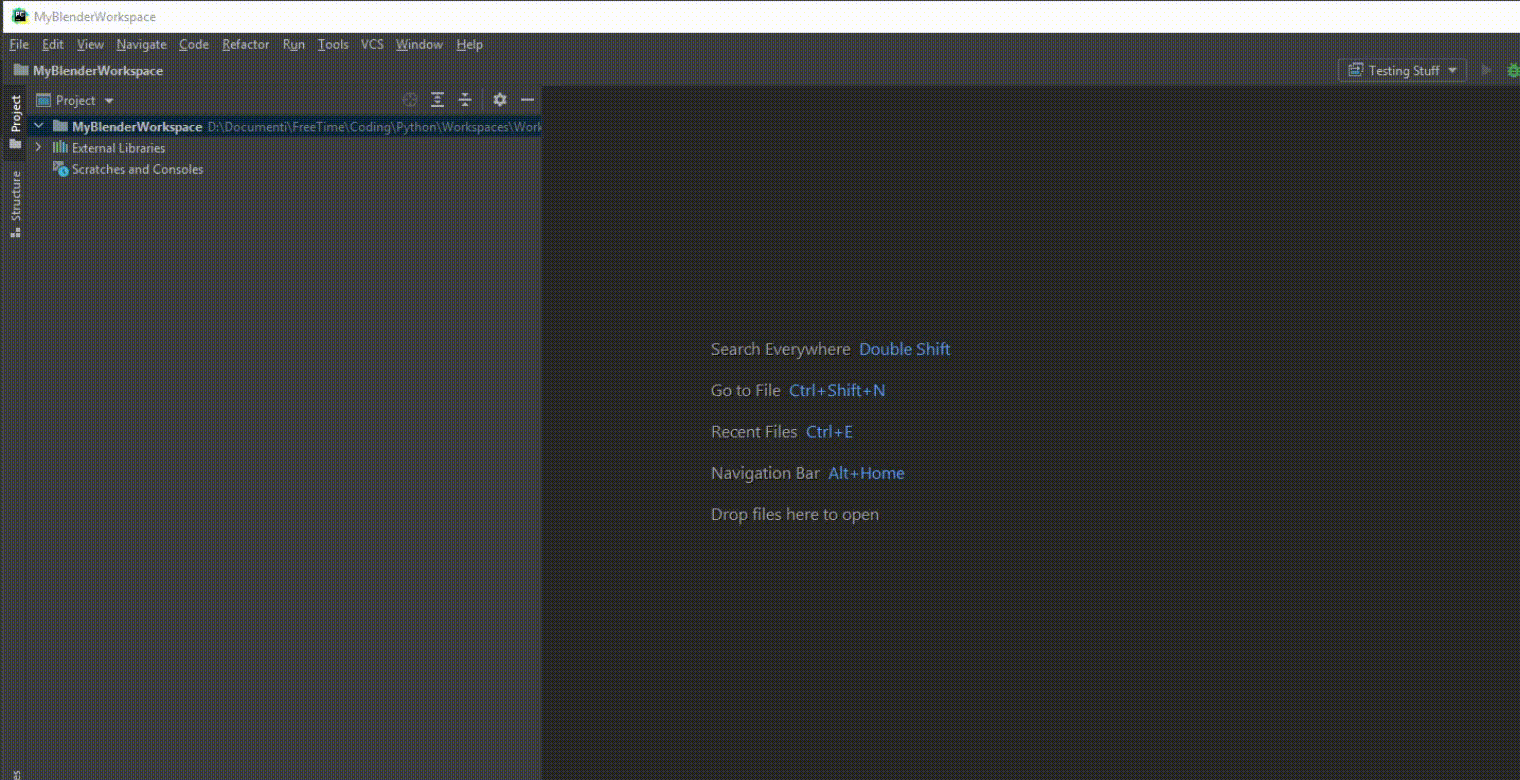
Task: Open the Testing Stuff run configuration dropdown
Action: pyautogui.click(x=1403, y=70)
